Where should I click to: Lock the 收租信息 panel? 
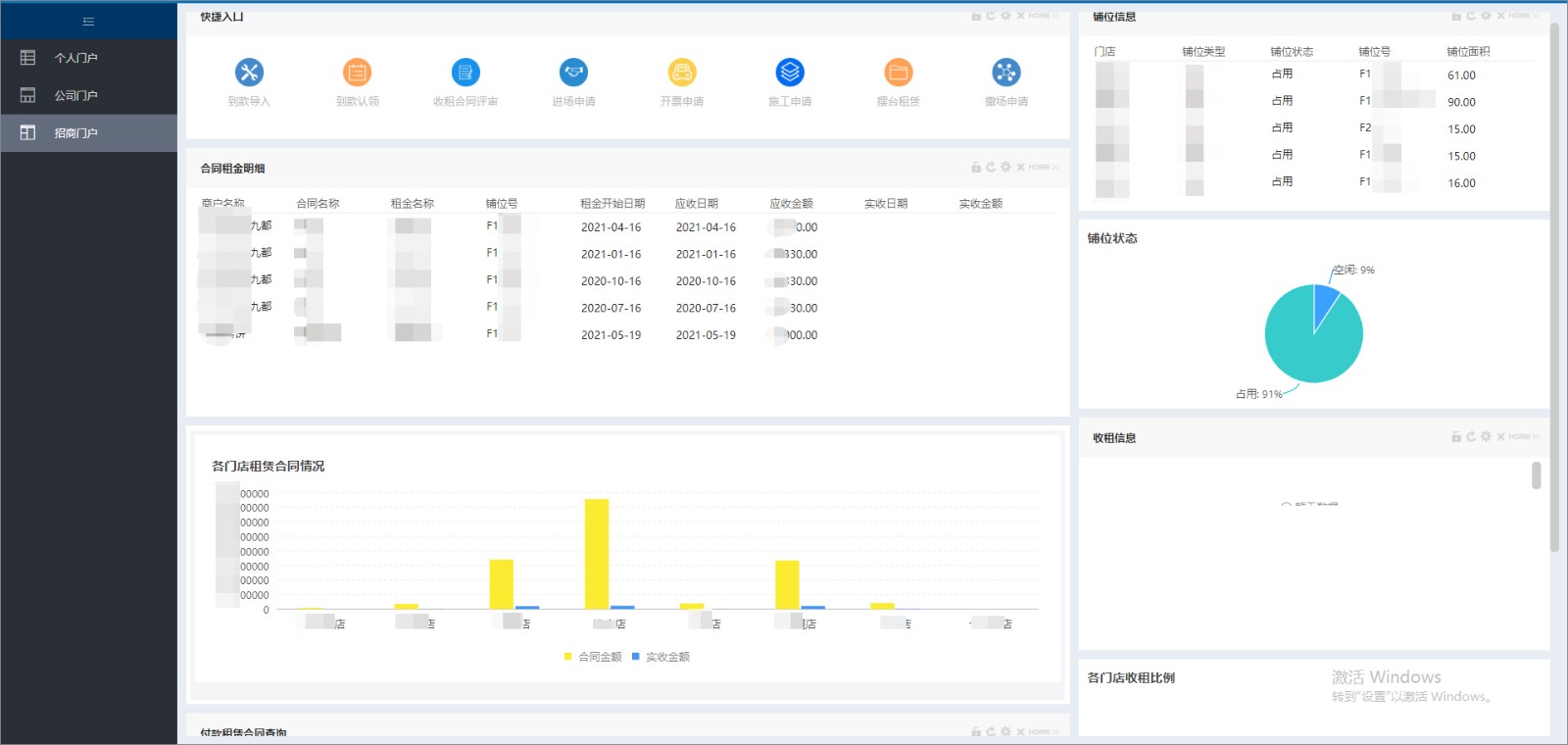1456,437
